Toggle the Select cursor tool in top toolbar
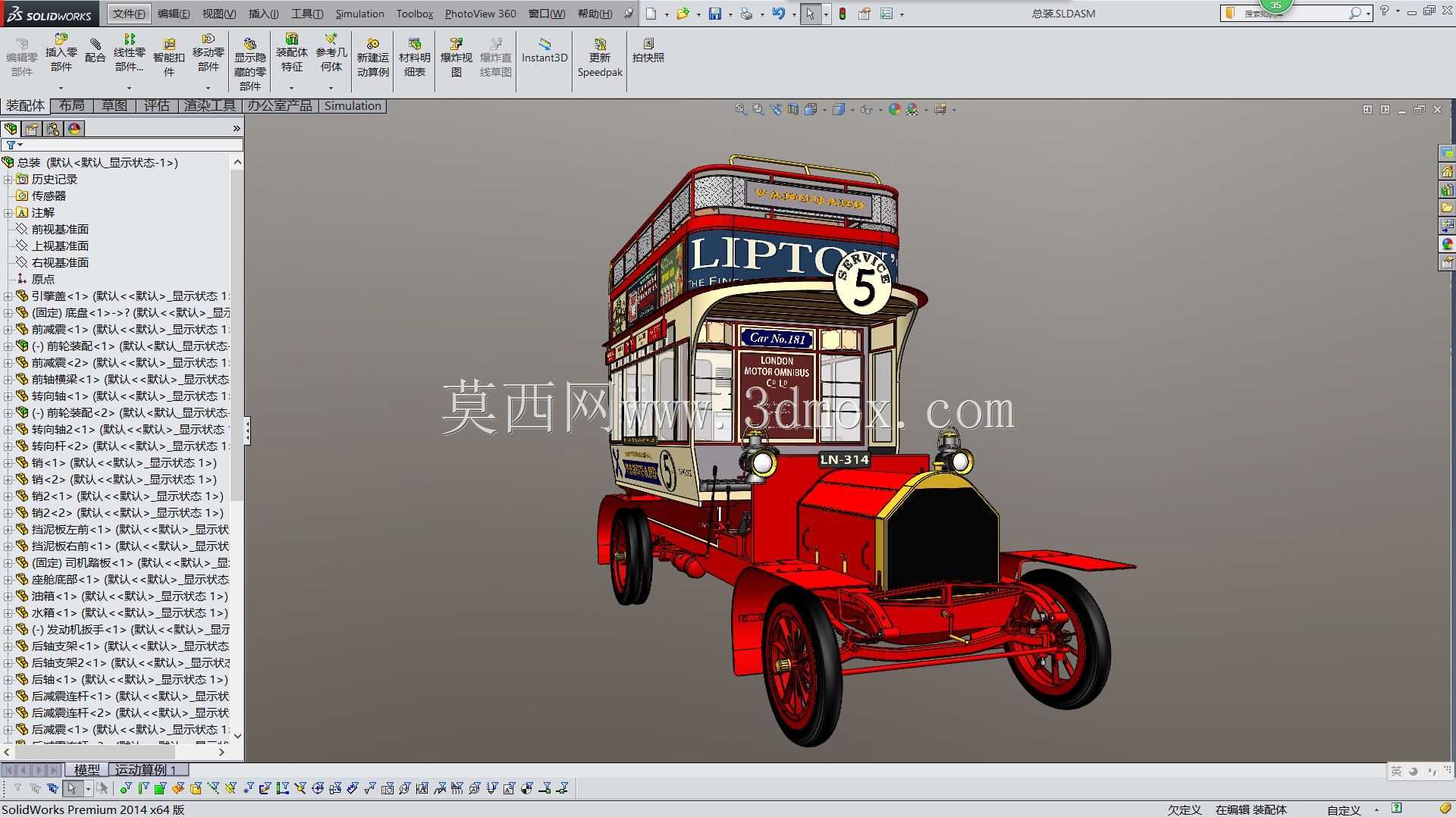This screenshot has width=1456, height=817. pos(810,14)
